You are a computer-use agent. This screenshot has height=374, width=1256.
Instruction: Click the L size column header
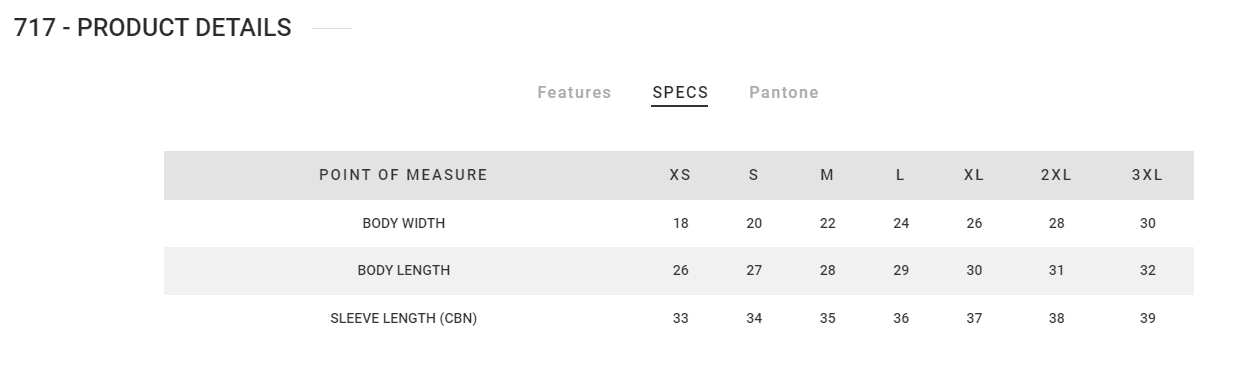tap(900, 175)
